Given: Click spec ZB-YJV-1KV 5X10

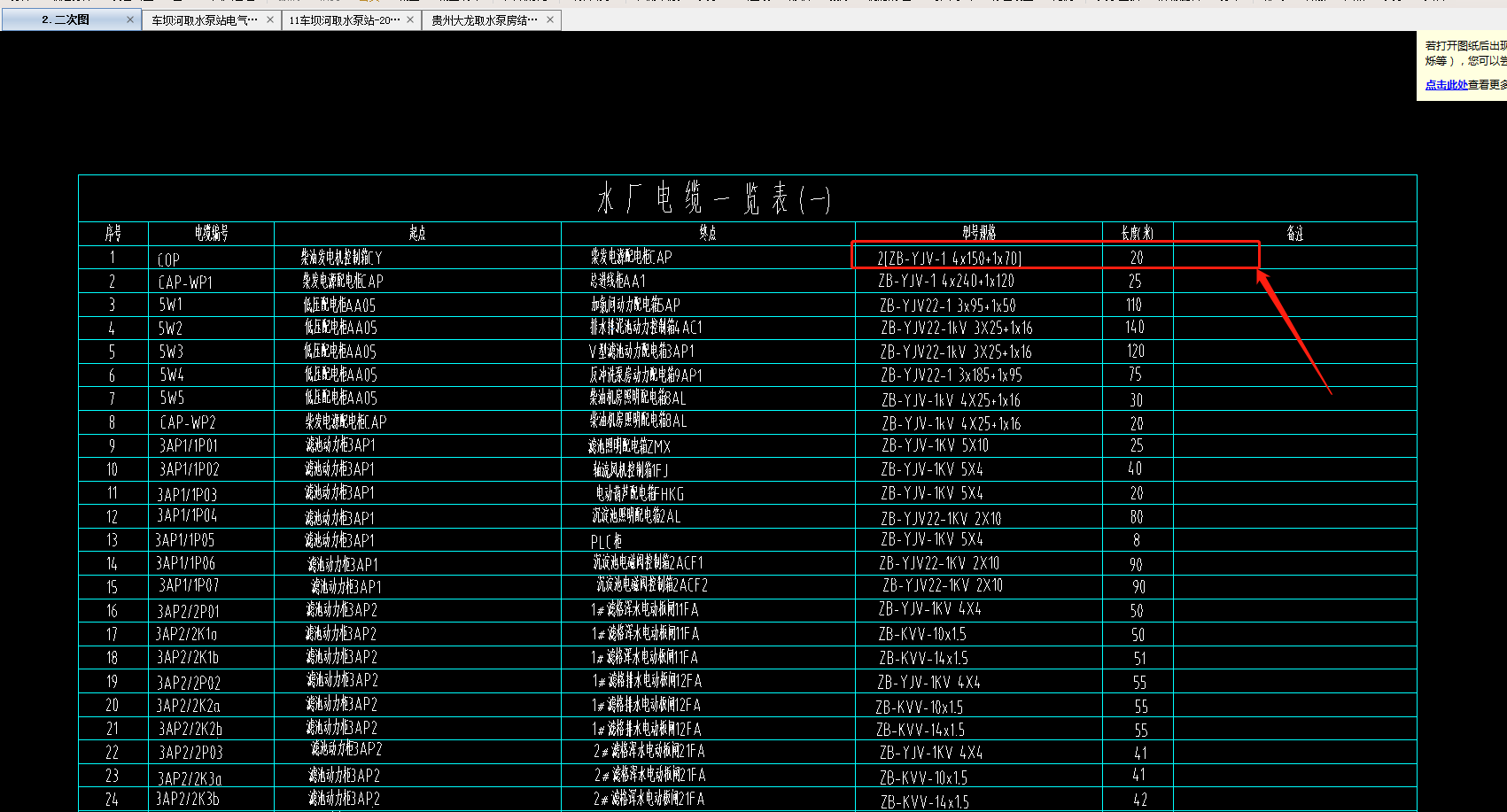Looking at the screenshot, I should pyautogui.click(x=936, y=445).
